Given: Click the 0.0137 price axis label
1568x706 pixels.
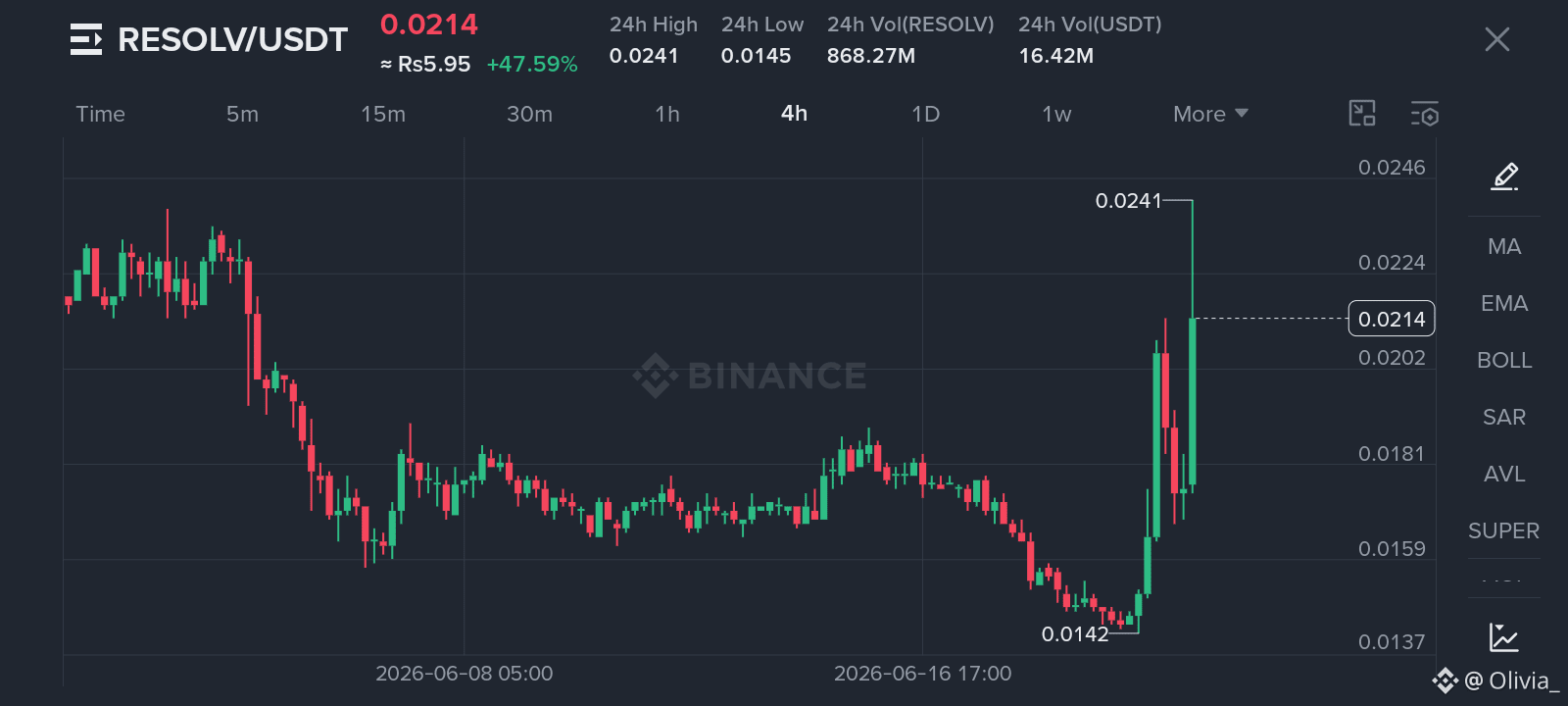Looking at the screenshot, I should coord(1392,642).
